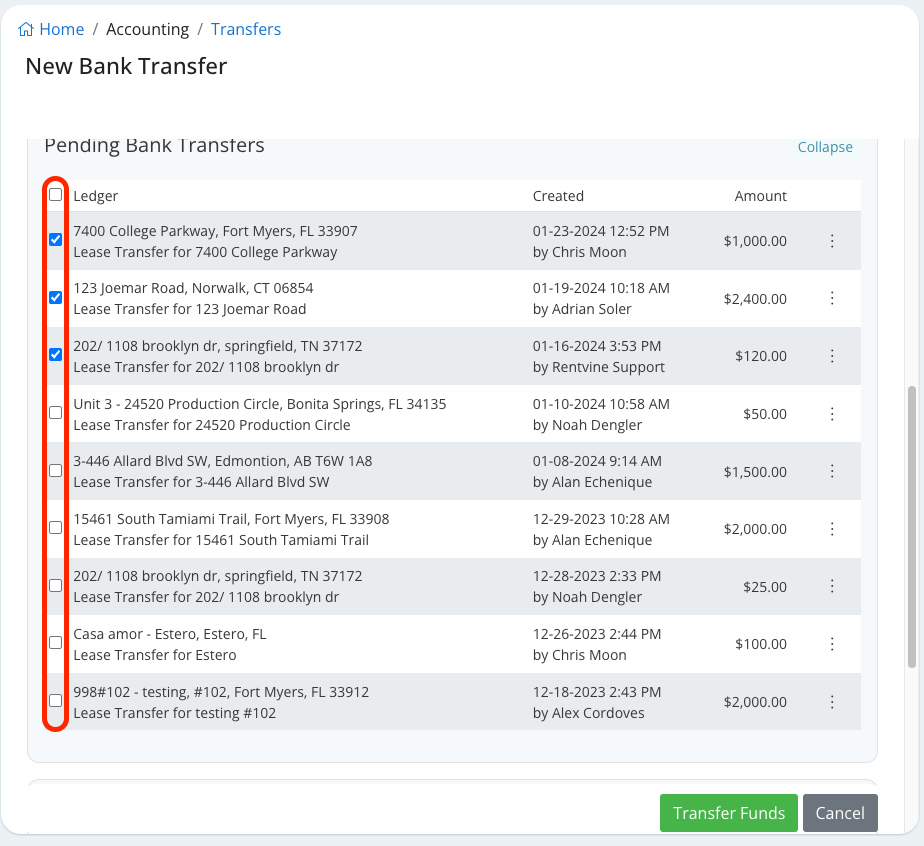Open the actions menu for the 998#102 testing transfer

coord(832,701)
